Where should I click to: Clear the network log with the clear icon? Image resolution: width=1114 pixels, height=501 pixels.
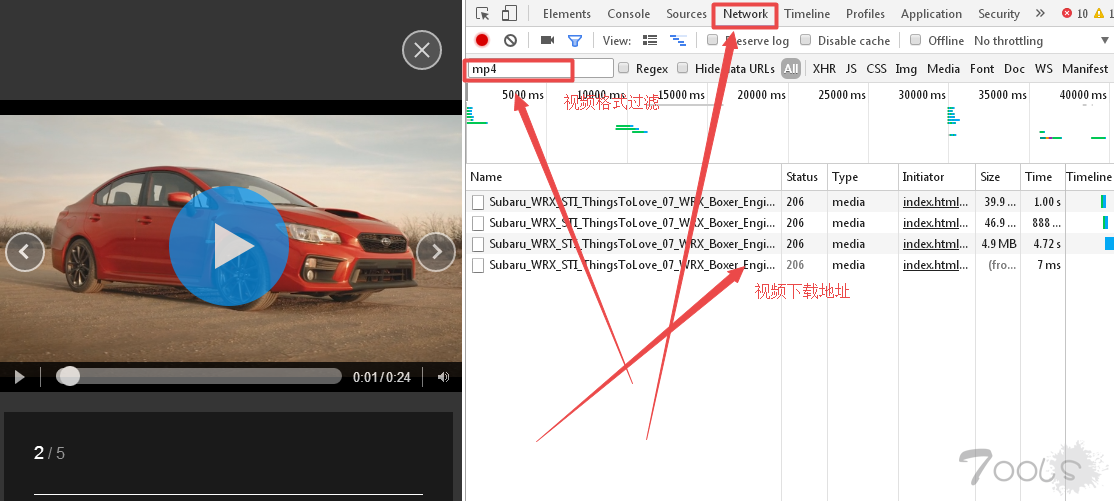tap(510, 41)
